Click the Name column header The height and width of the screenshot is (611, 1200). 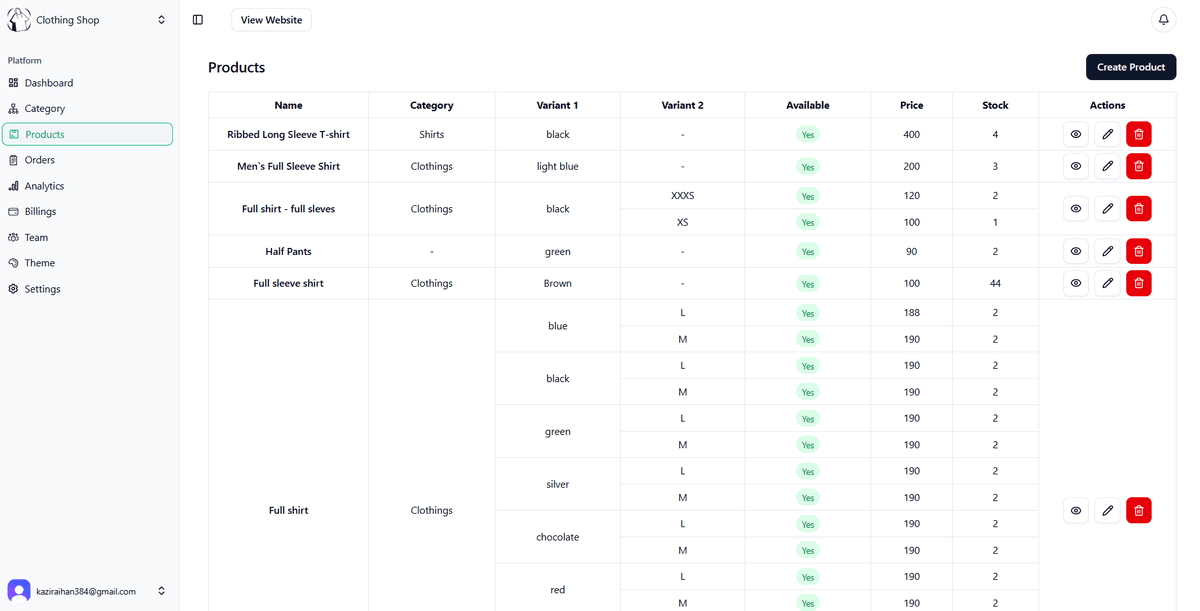coord(288,105)
